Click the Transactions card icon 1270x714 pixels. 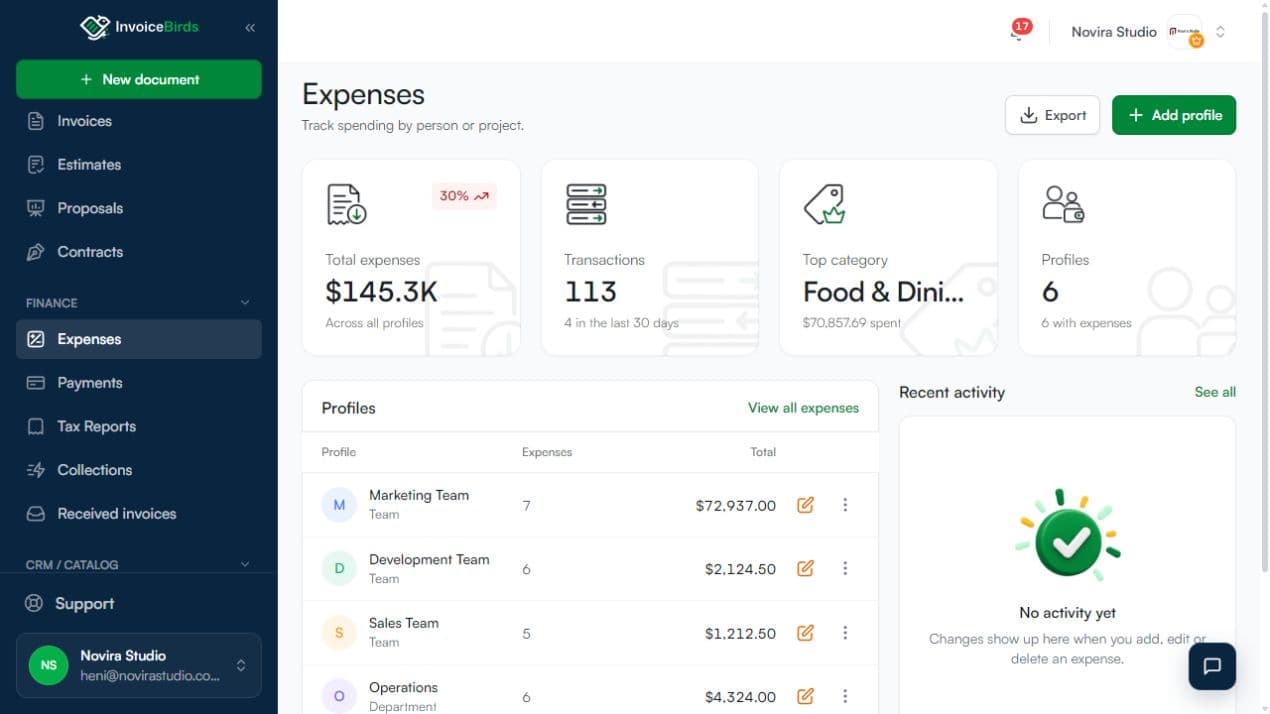tap(586, 204)
